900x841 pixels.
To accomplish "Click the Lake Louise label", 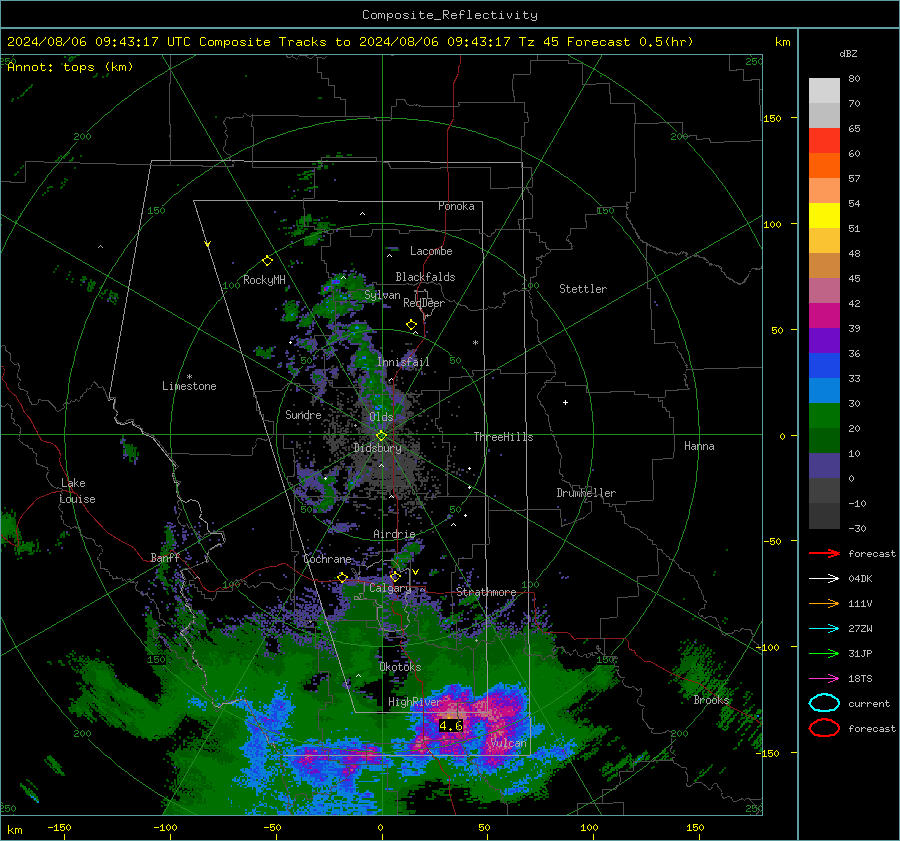I will (x=77, y=491).
